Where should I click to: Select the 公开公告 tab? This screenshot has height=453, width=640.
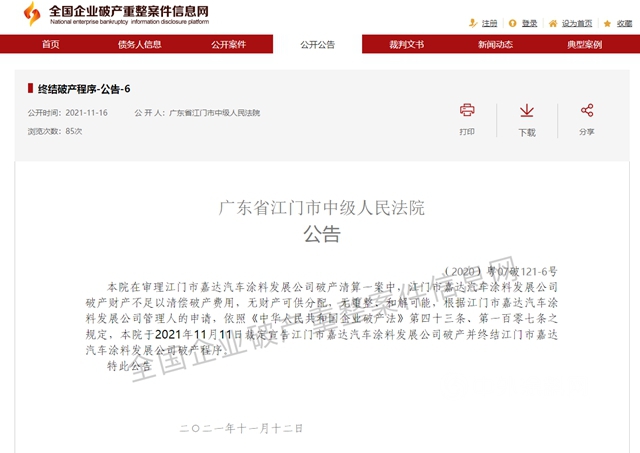tap(318, 44)
